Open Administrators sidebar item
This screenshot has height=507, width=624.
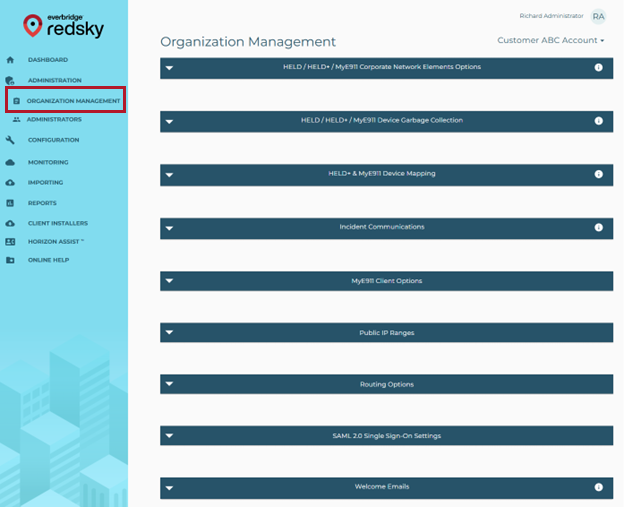point(54,119)
